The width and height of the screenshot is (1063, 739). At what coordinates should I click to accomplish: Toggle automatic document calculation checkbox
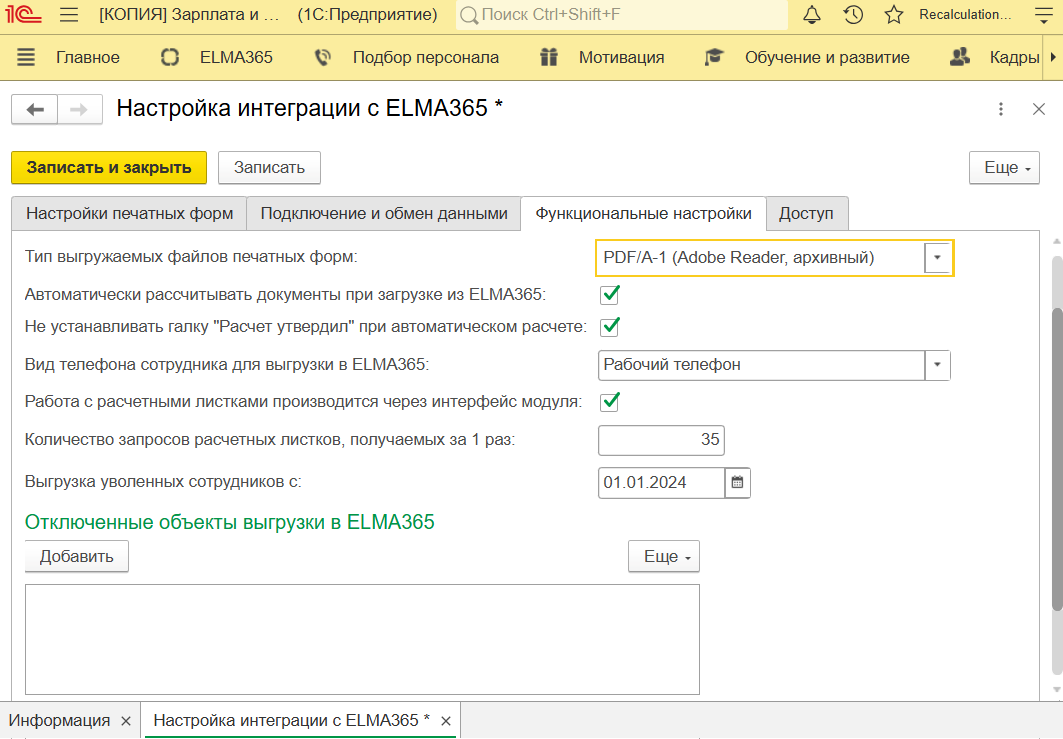click(x=610, y=295)
